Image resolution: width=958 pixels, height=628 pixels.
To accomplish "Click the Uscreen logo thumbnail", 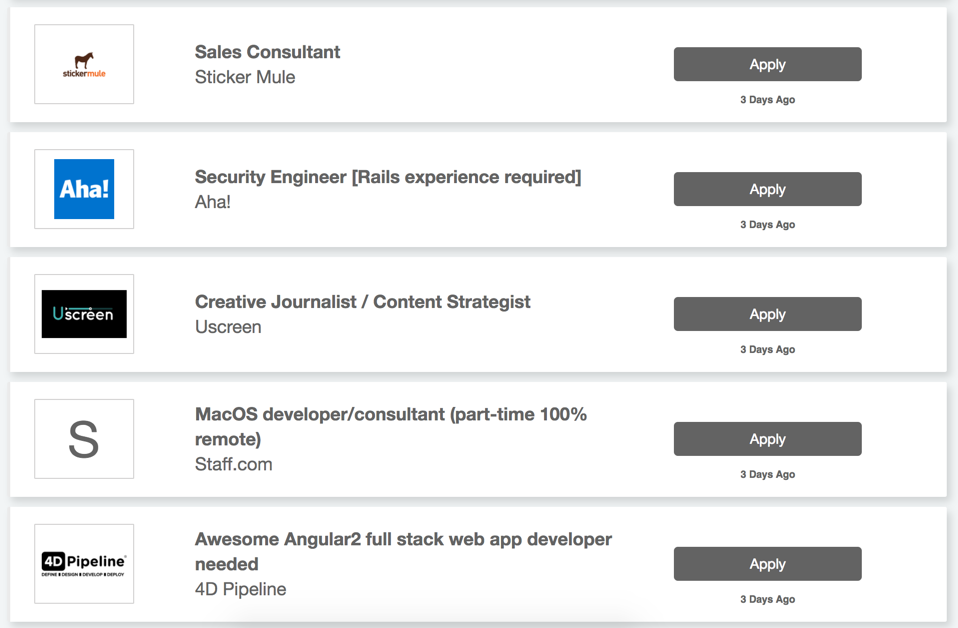I will click(x=84, y=314).
